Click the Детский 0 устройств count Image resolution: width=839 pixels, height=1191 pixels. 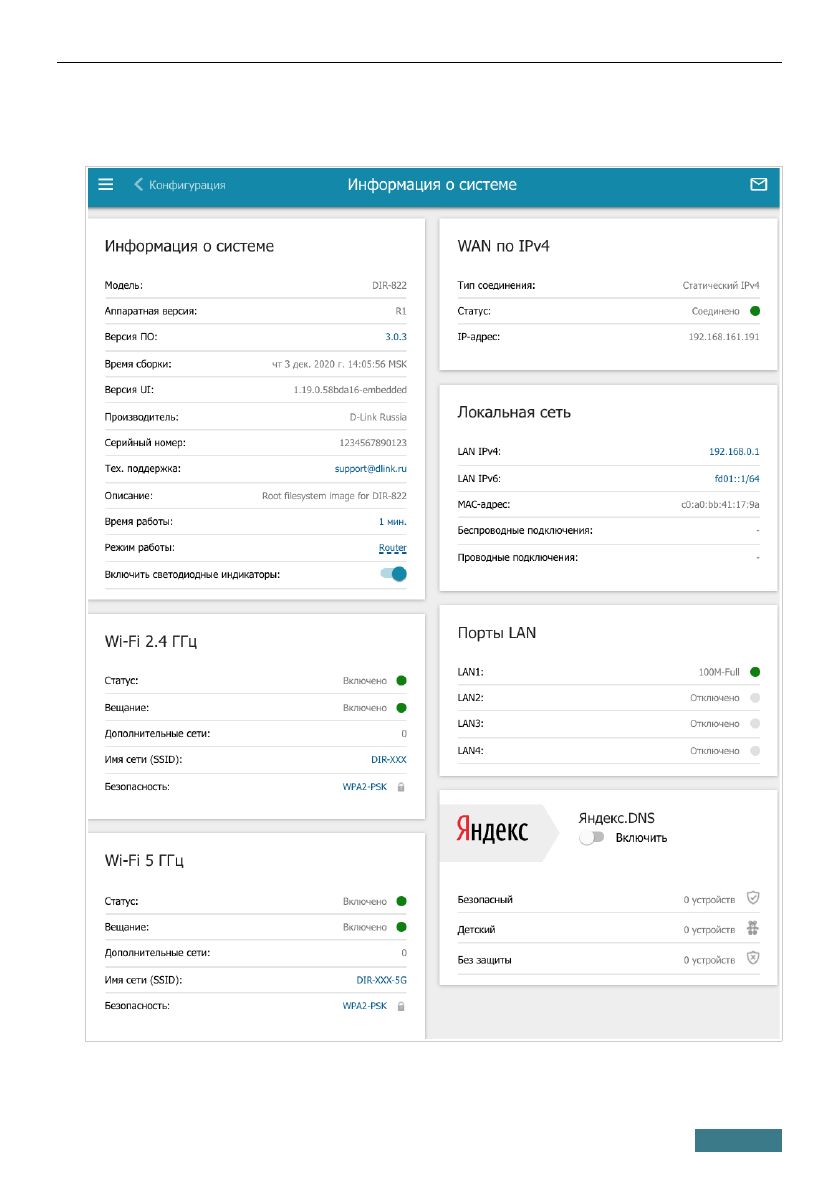click(709, 930)
